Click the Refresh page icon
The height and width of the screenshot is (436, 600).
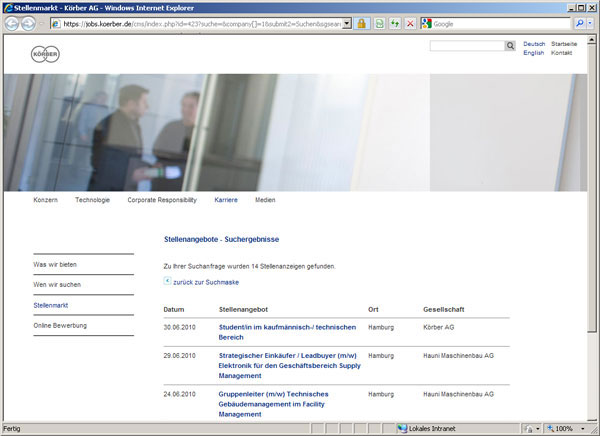point(395,24)
